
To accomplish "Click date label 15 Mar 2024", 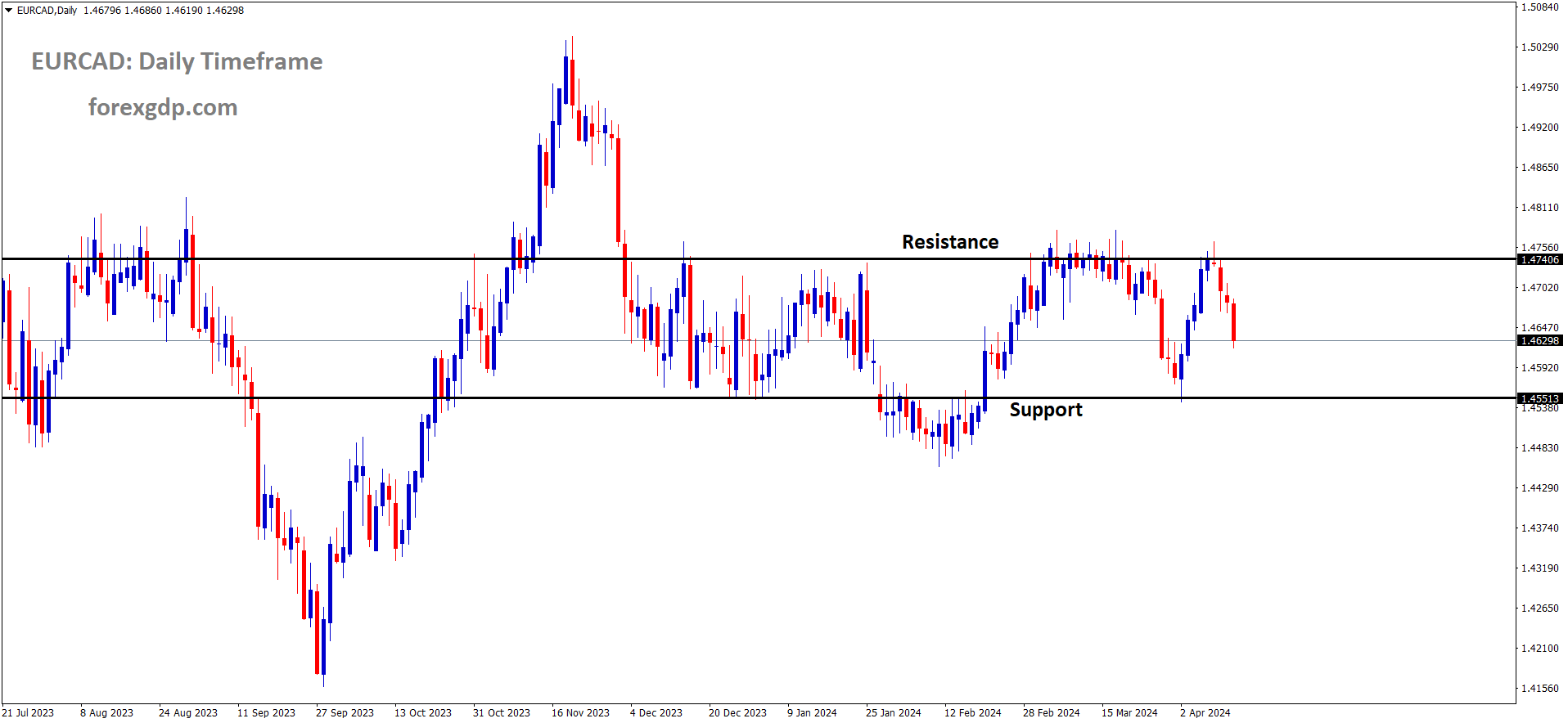I will click(1129, 713).
